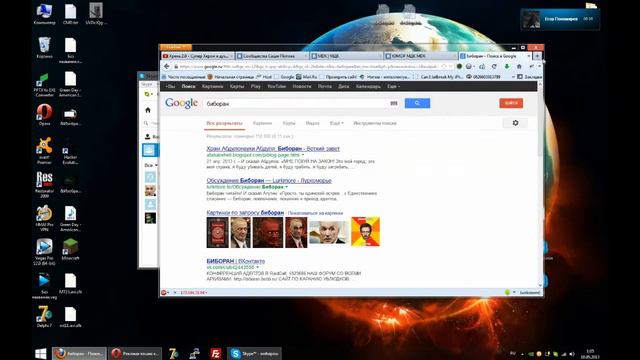Filter results by Видео
Screen dimensions: 640x360
click(x=312, y=123)
